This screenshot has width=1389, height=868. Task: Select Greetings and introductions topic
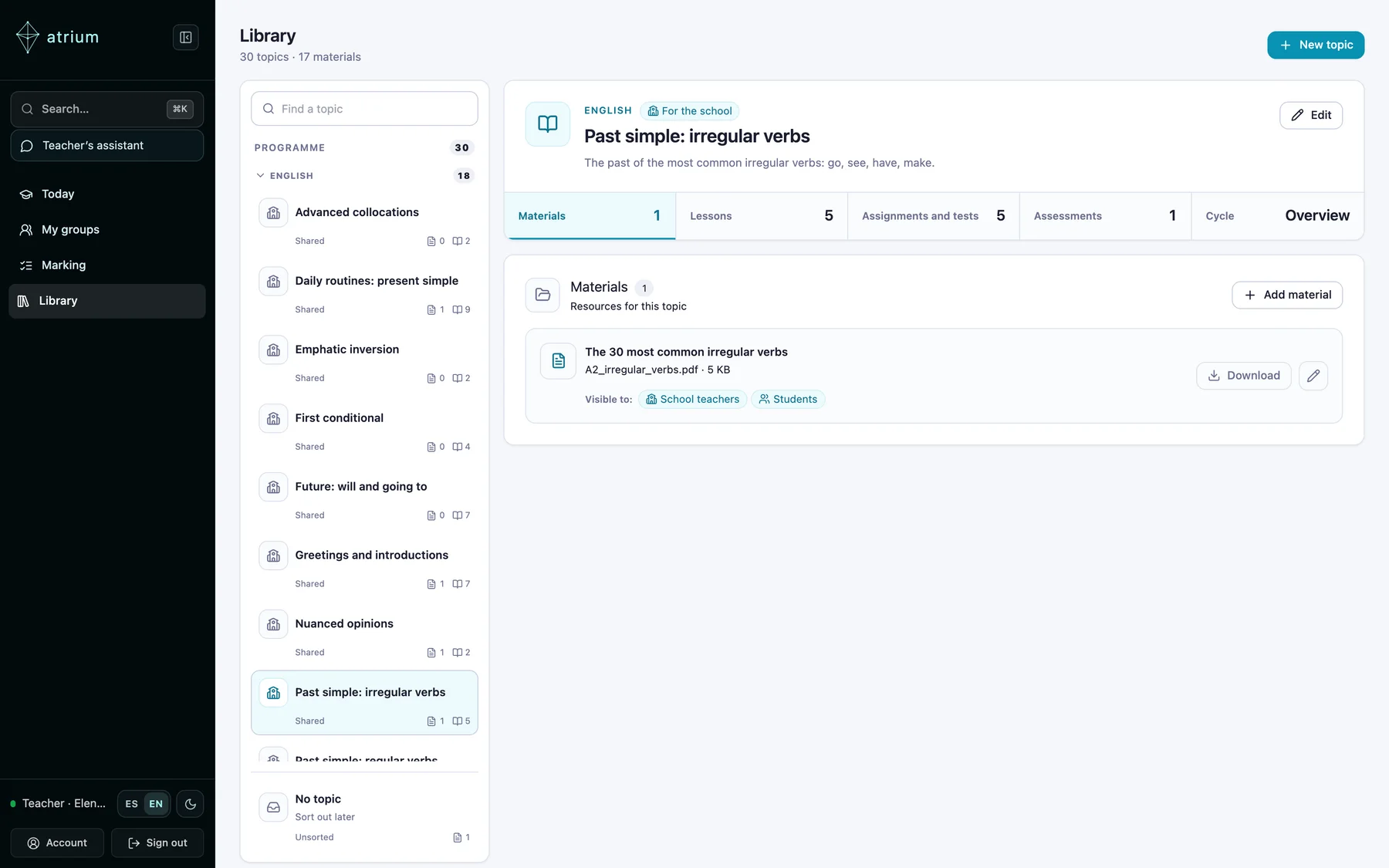(364, 567)
